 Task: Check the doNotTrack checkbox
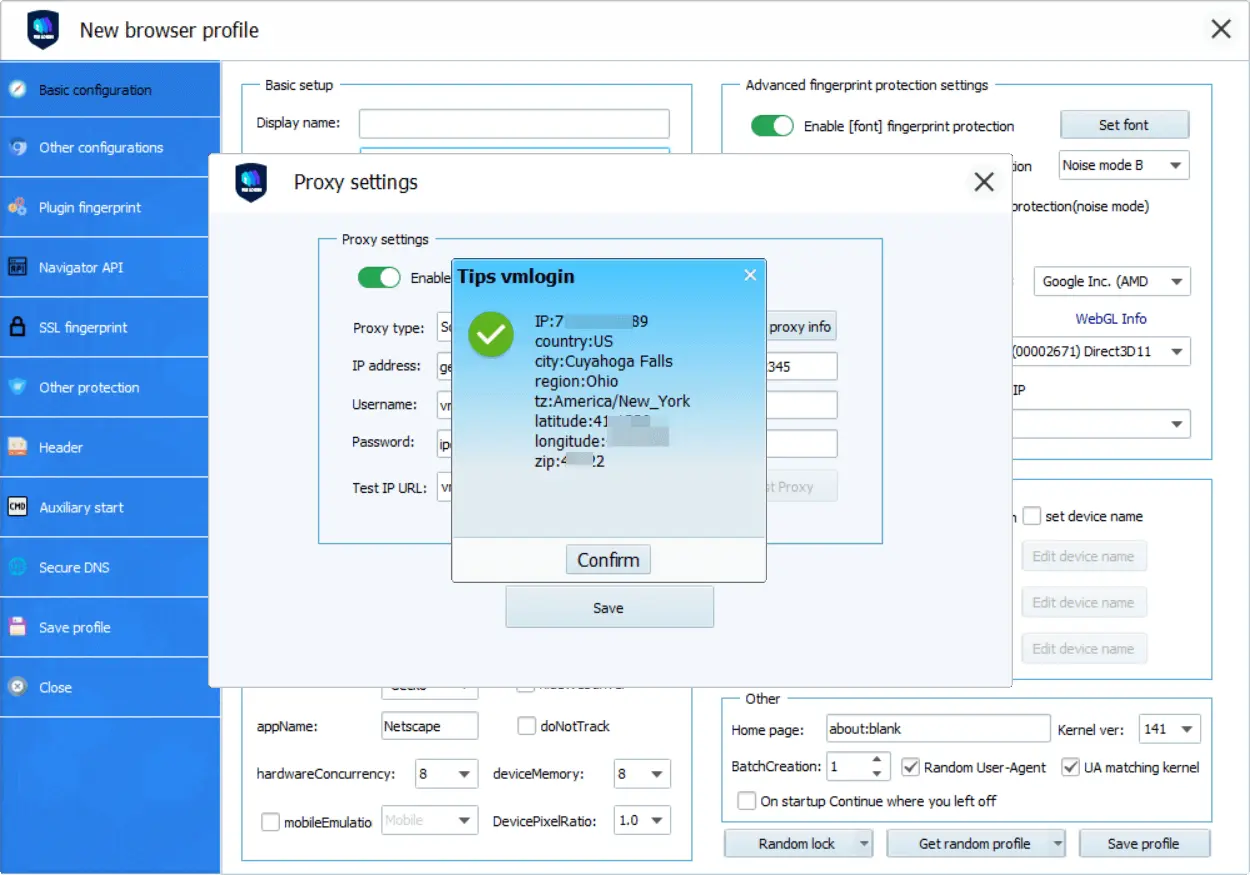(527, 725)
